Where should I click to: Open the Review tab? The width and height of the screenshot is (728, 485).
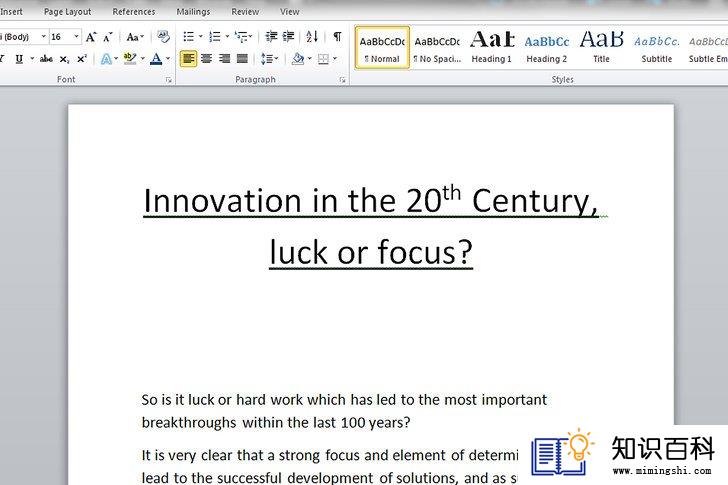[245, 12]
